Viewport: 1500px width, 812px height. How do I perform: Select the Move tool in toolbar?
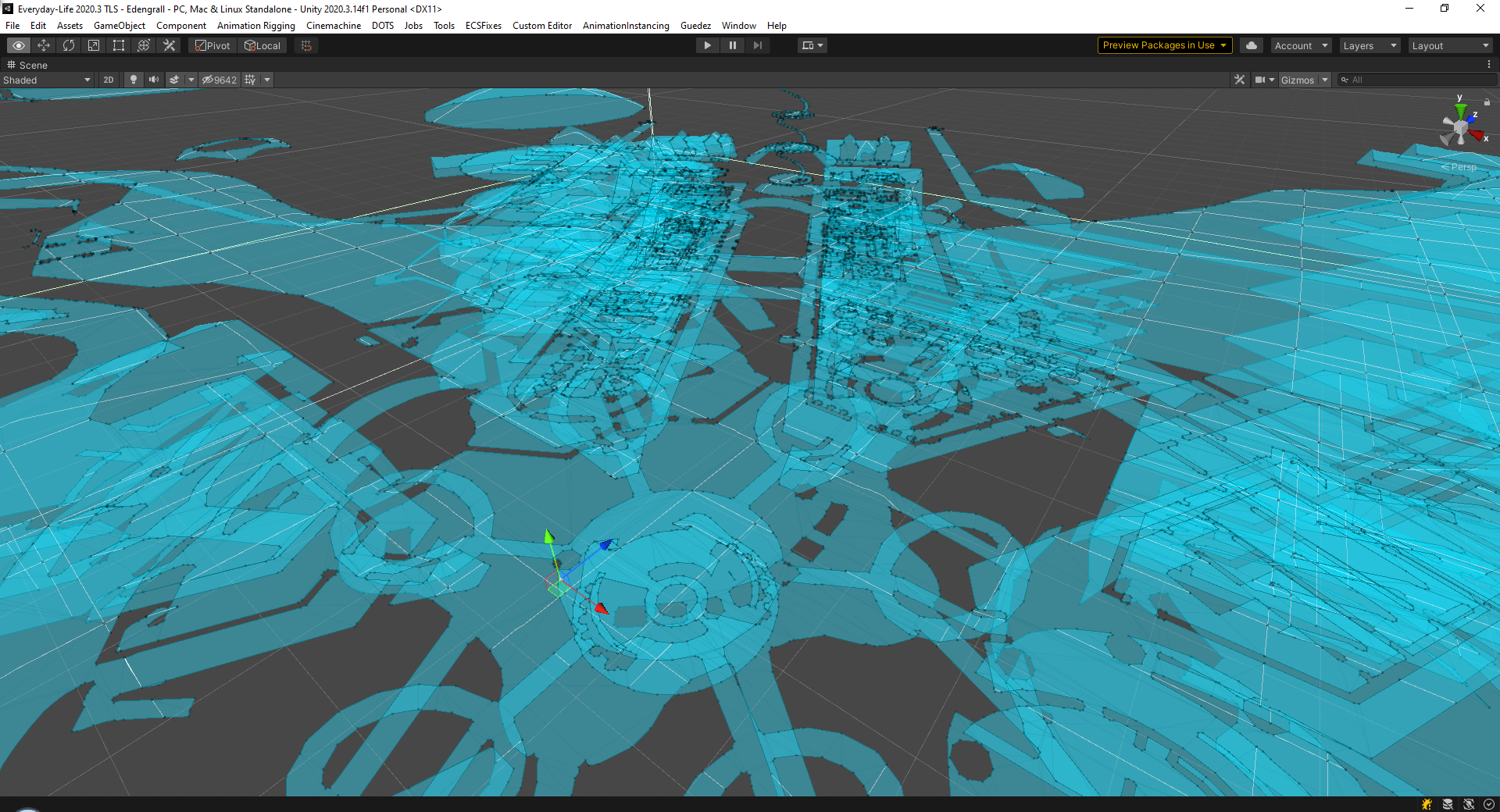coord(44,45)
